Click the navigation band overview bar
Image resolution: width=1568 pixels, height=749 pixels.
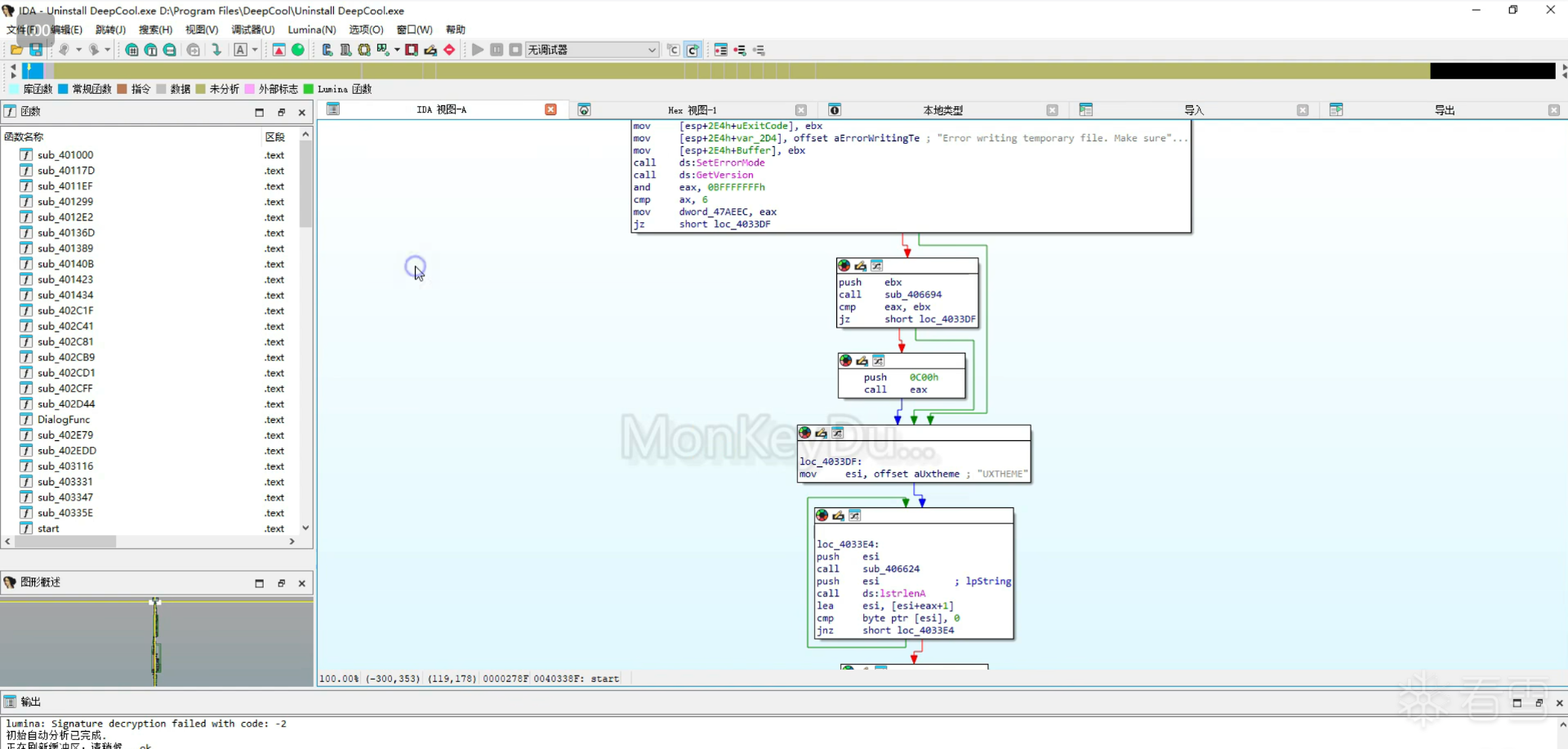click(x=788, y=71)
